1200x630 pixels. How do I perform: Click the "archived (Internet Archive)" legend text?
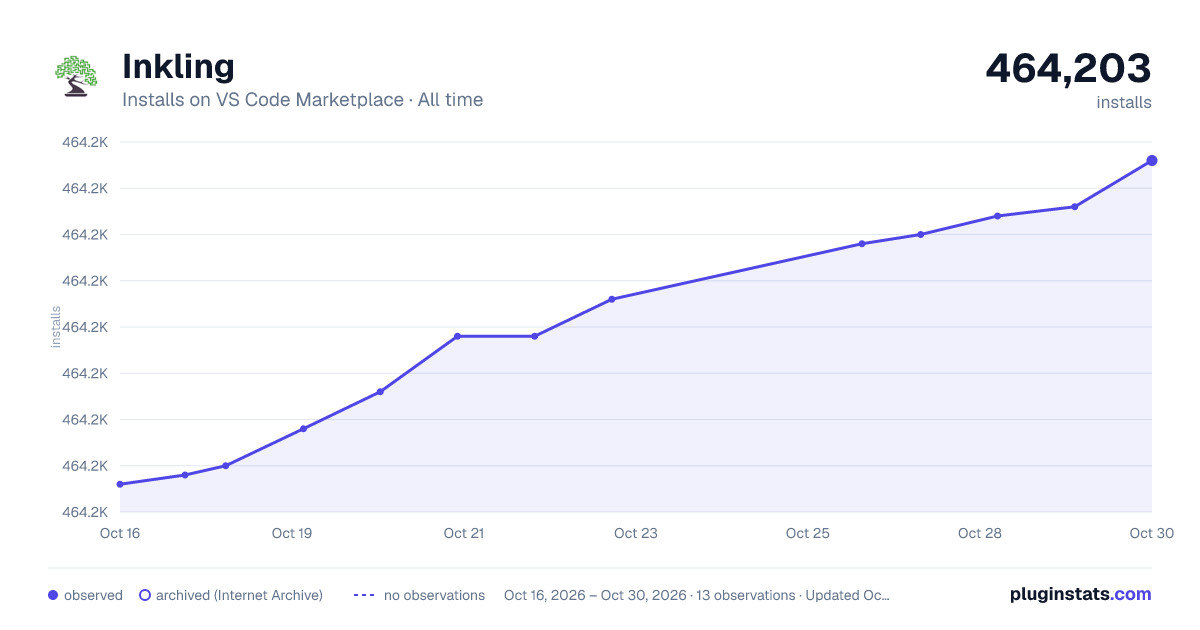pos(239,595)
